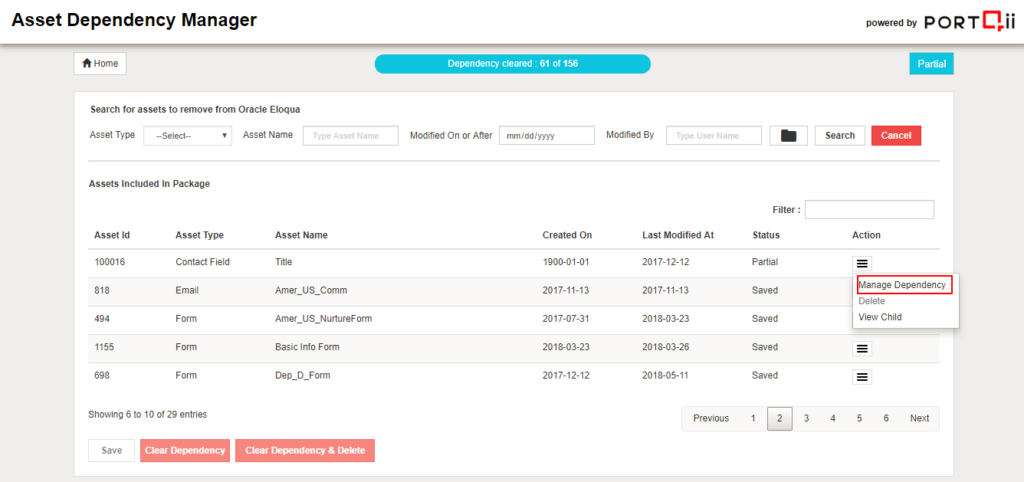Viewport: 1024px width, 482px height.
Task: Click the Clear Dependency button
Action: [185, 451]
